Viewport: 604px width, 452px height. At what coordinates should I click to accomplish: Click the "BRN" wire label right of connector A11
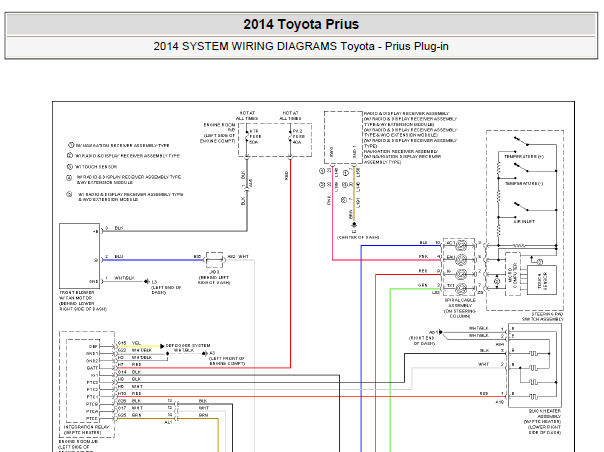point(203,415)
